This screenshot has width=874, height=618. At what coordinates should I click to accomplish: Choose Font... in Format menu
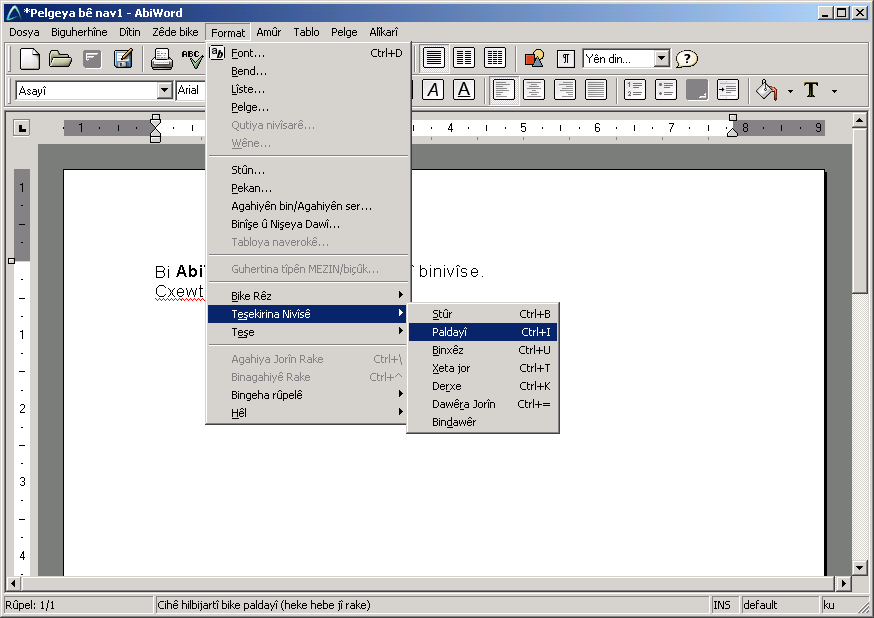(x=308, y=53)
